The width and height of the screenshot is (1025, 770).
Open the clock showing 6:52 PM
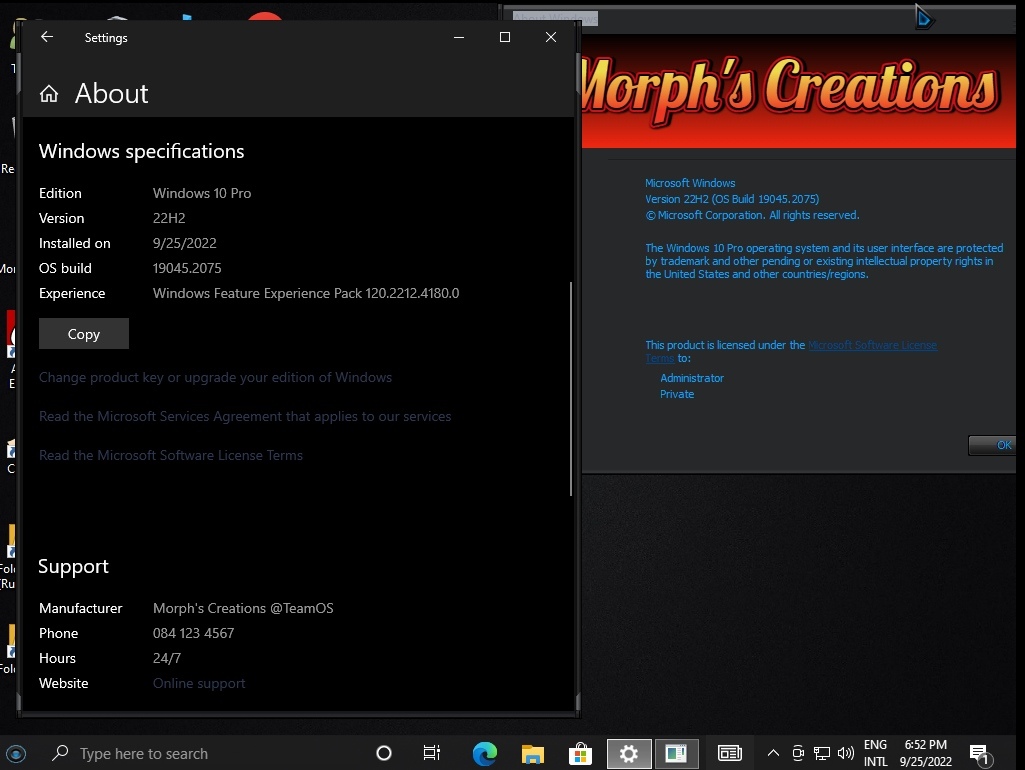point(926,753)
